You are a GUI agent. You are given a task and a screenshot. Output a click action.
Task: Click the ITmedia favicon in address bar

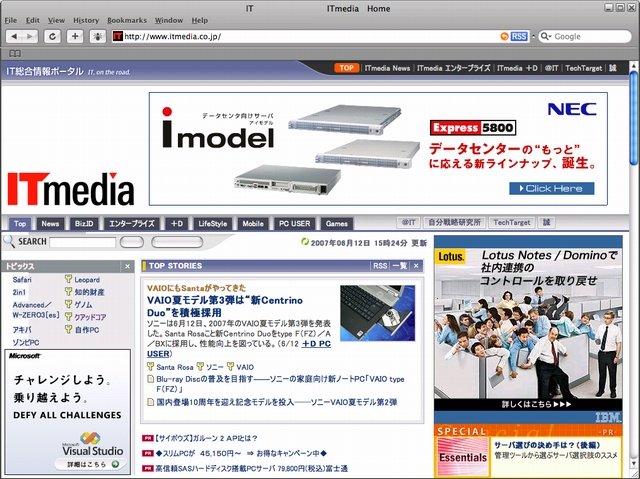(118, 36)
